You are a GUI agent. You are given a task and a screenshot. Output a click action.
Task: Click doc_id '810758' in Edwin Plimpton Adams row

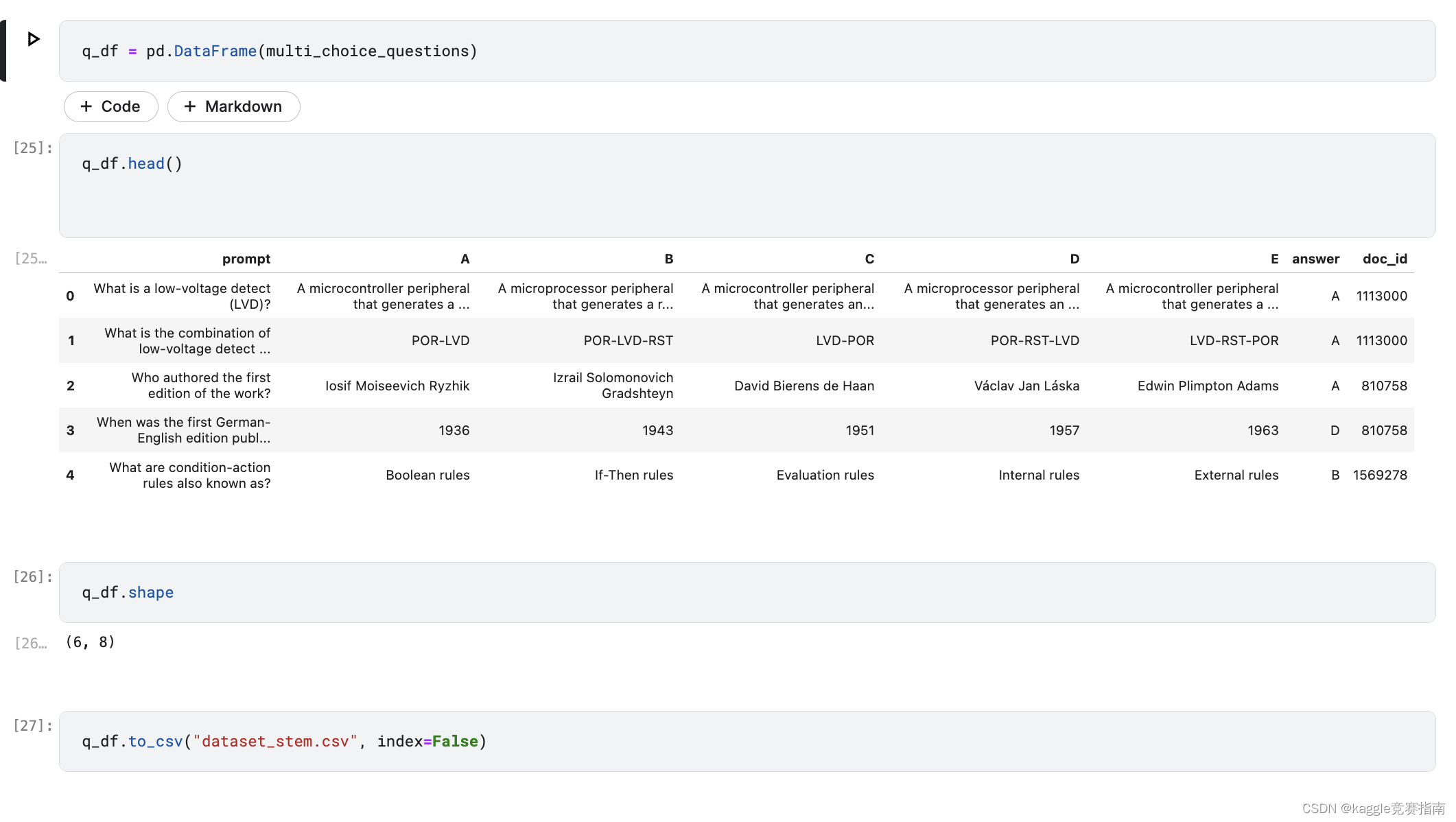(1384, 386)
